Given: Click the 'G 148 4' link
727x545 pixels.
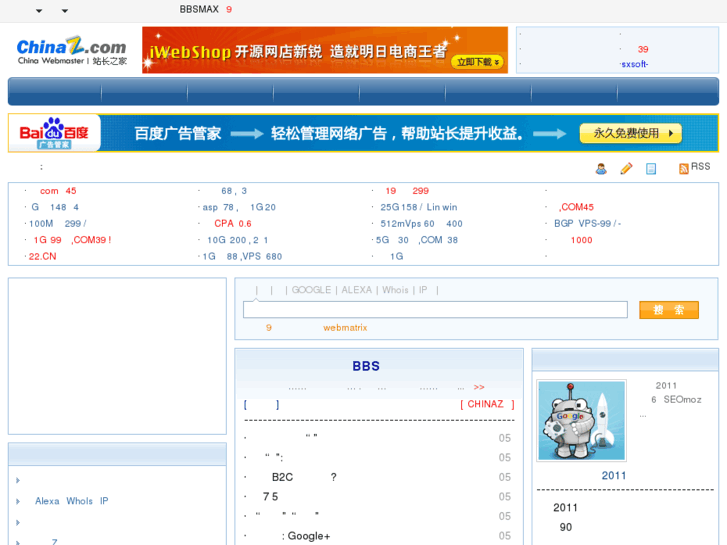Looking at the screenshot, I should coord(55,207).
